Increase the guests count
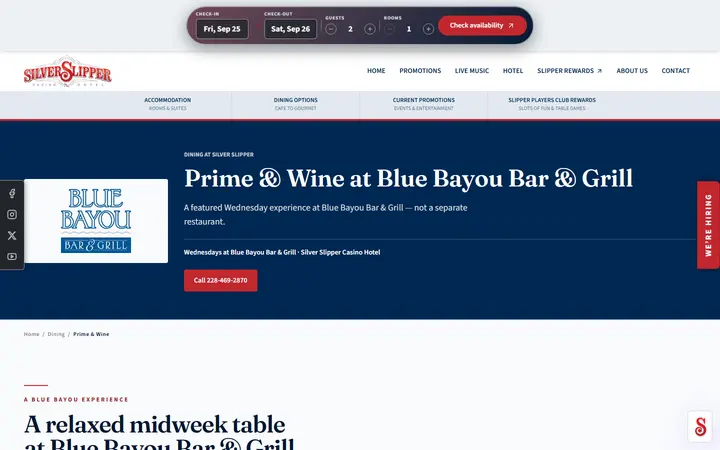Viewport: 720px width, 450px height. pos(370,29)
